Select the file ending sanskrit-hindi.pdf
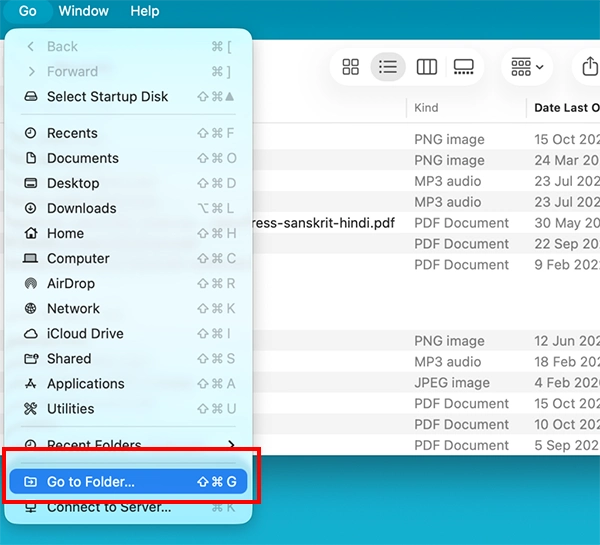This screenshot has width=600, height=545. coord(324,223)
